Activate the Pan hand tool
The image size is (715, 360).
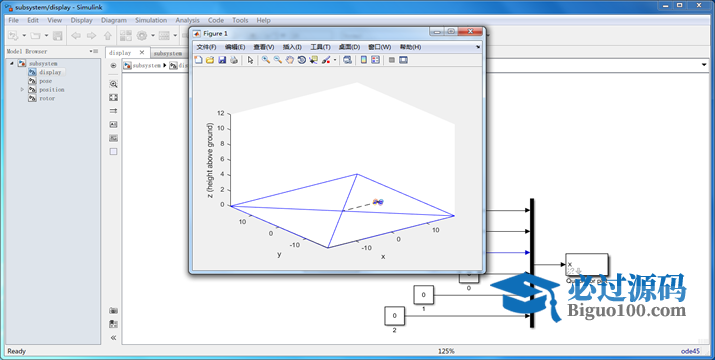(290, 60)
